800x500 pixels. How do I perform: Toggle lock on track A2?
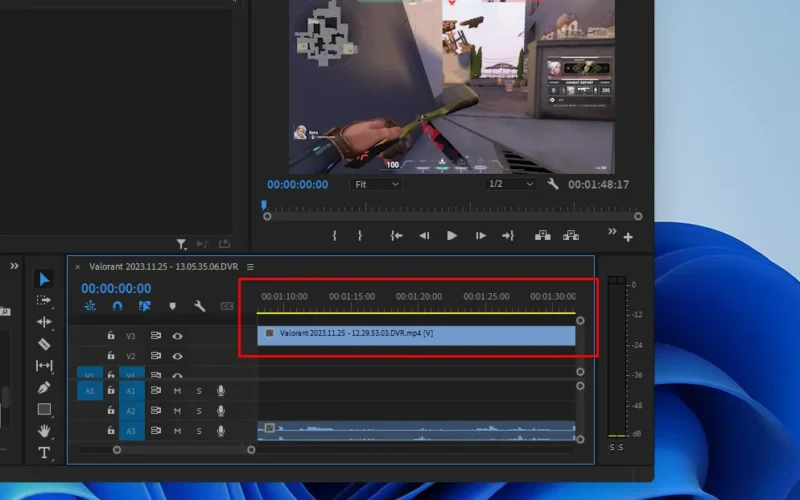coord(111,410)
